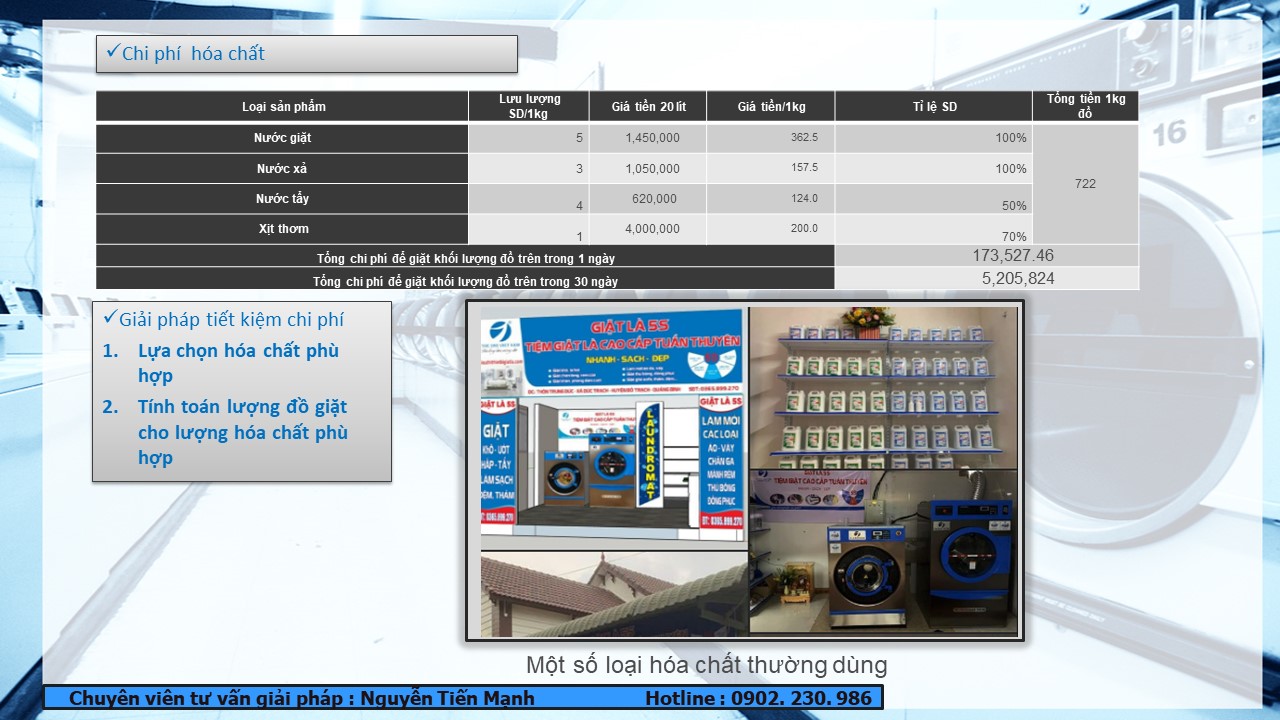The image size is (1280, 720).
Task: Select the 'Nước tẩy' row label
Action: point(283,199)
